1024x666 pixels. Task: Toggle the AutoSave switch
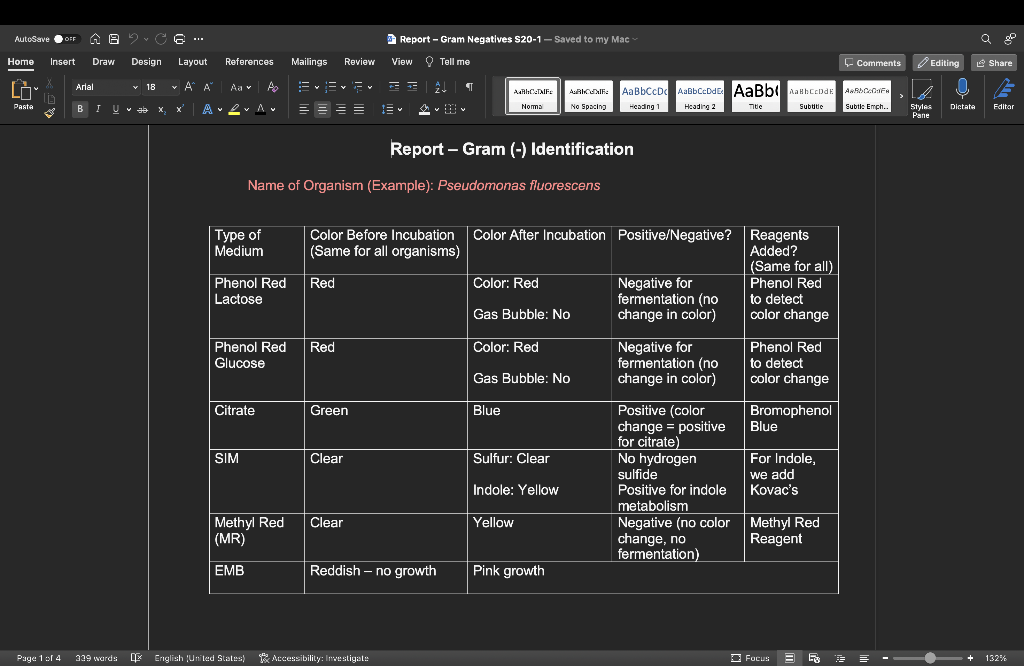[66, 39]
